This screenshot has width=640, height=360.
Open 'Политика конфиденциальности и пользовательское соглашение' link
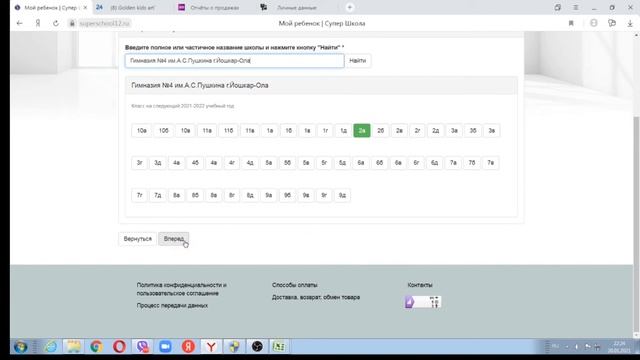point(182,289)
